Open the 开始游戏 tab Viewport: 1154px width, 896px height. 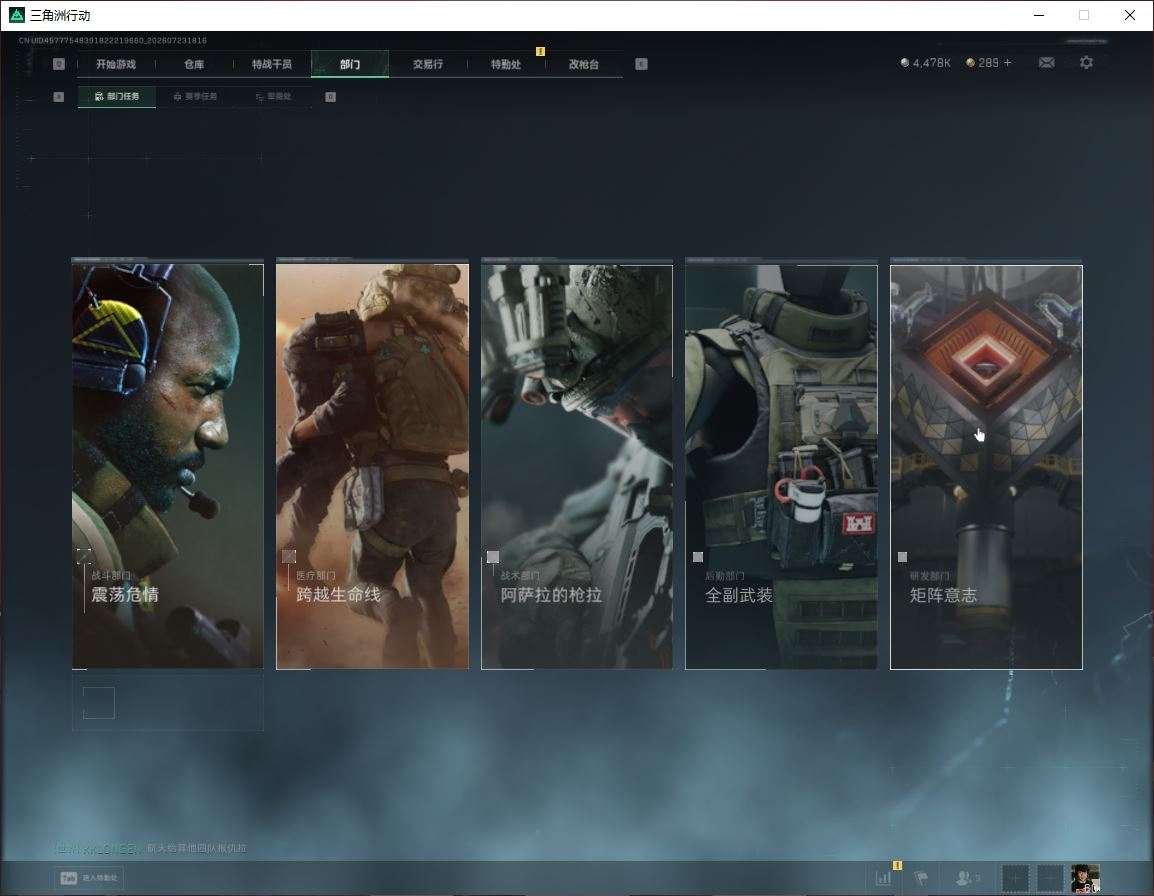(116, 64)
